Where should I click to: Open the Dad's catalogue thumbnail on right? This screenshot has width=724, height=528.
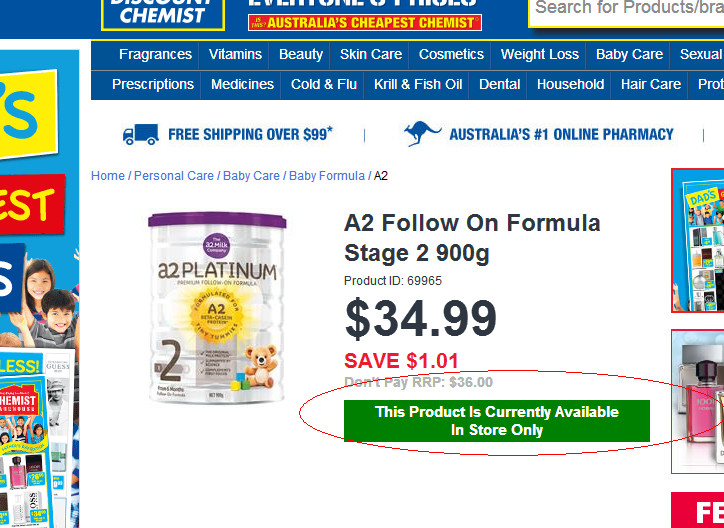click(698, 240)
